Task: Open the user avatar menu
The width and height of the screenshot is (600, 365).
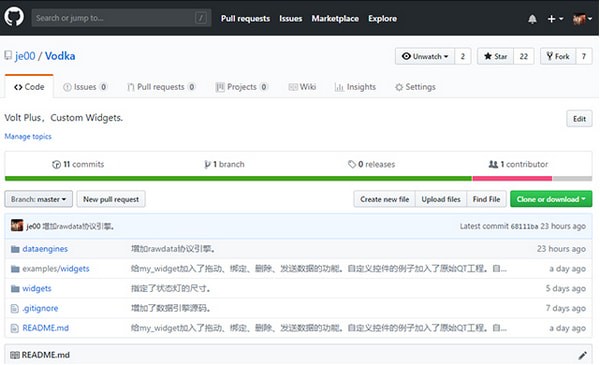Action: tap(582, 19)
